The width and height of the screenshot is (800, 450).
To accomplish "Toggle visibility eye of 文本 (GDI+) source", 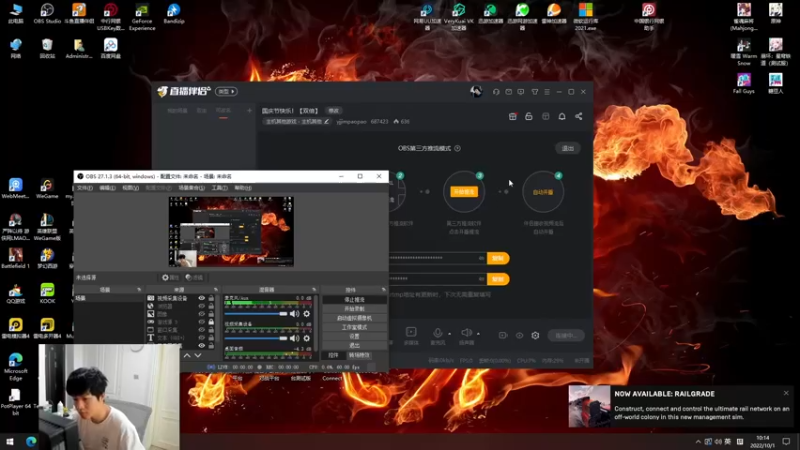I will [x=202, y=337].
